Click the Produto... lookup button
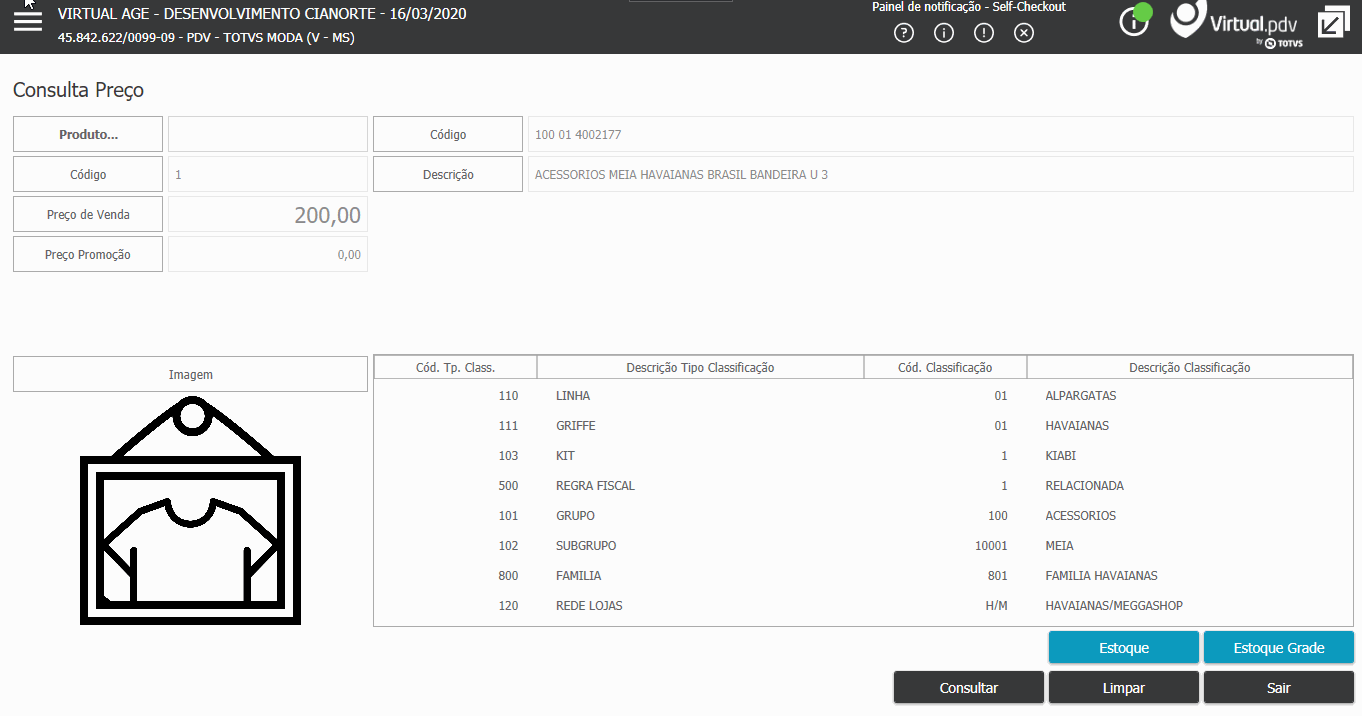 tap(88, 134)
